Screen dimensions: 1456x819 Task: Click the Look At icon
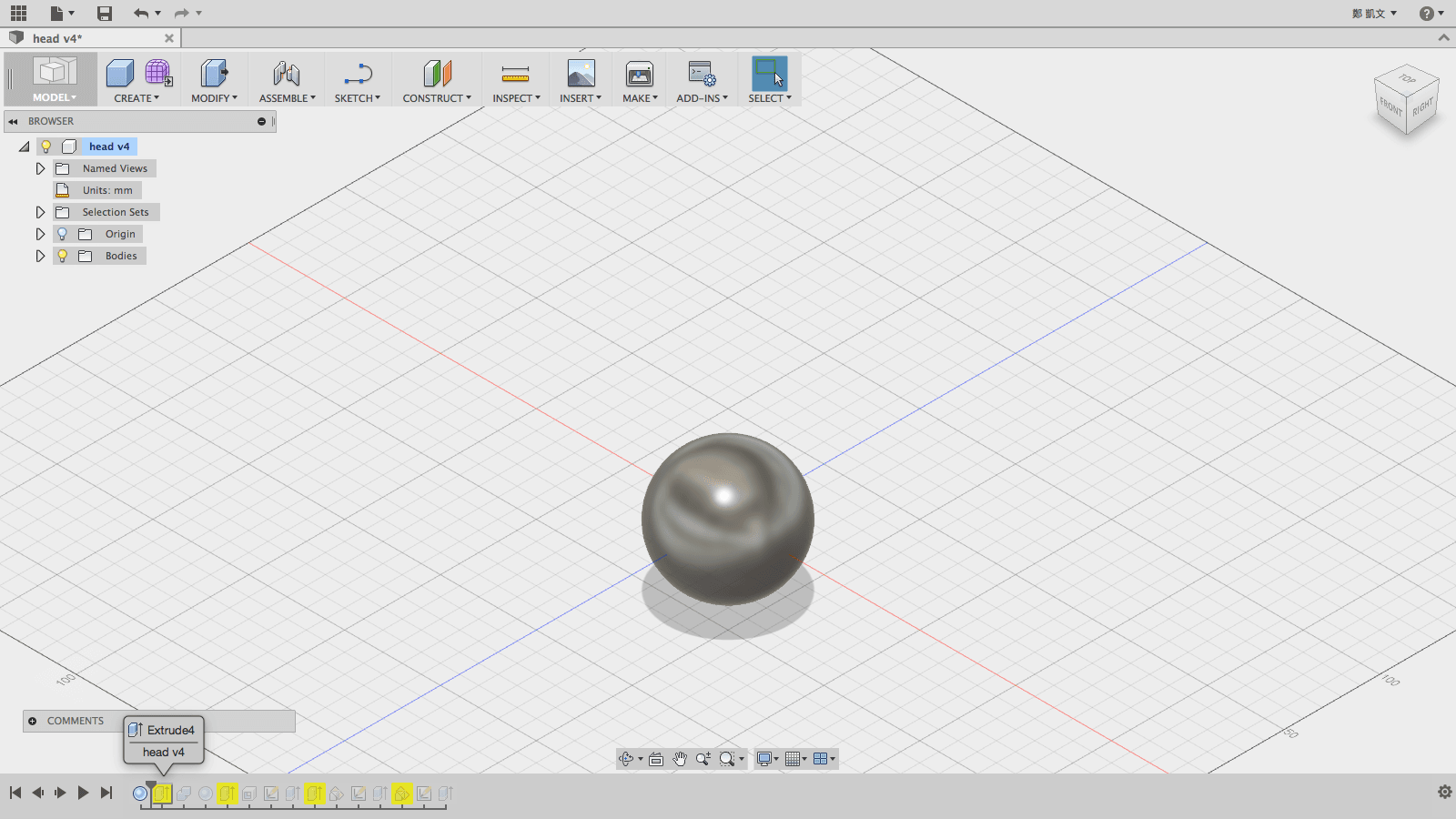click(x=656, y=759)
